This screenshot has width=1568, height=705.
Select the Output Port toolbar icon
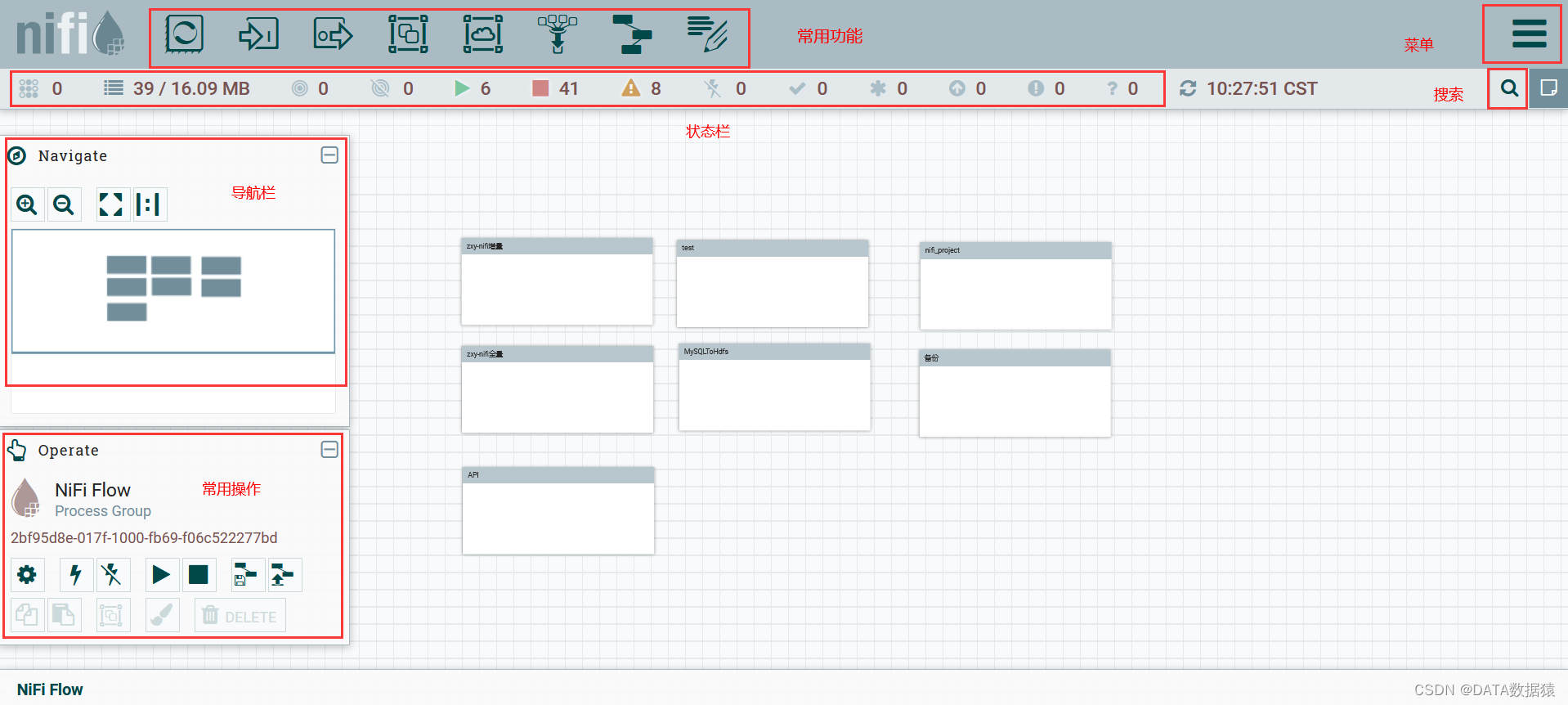pos(333,35)
